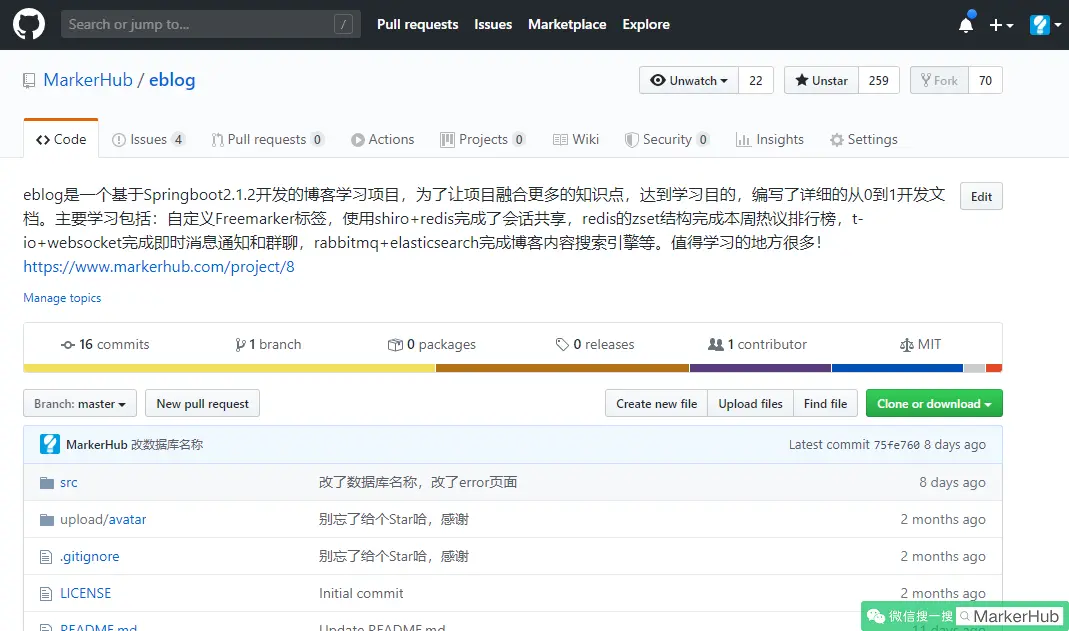Open markerhub.com/project/8 link
The image size is (1069, 631).
coord(159,266)
